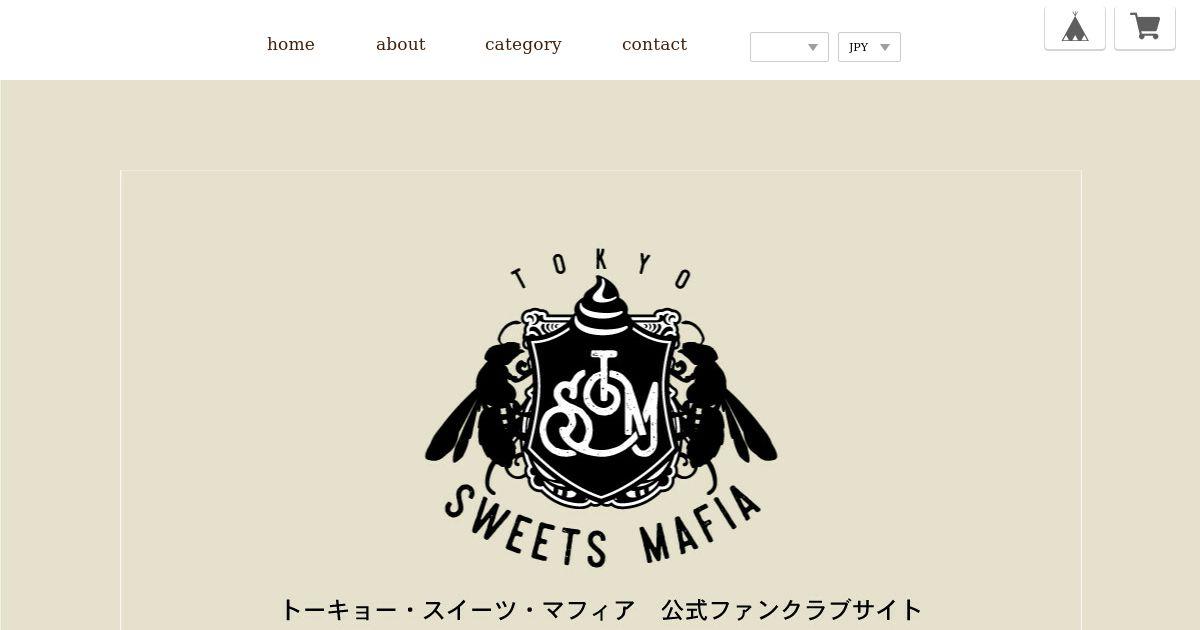Click the arrow on the JPY selector
The width and height of the screenshot is (1200, 630).
[x=884, y=47]
